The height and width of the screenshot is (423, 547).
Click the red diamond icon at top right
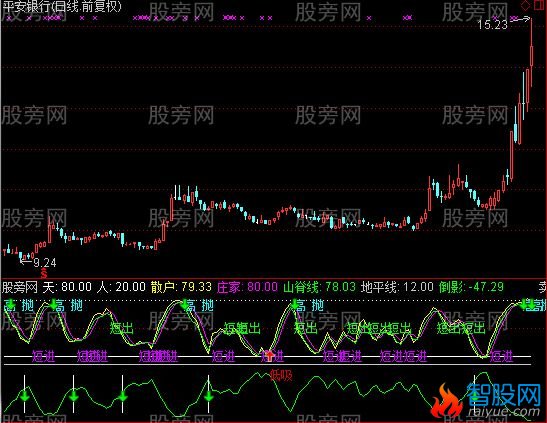(x=525, y=5)
